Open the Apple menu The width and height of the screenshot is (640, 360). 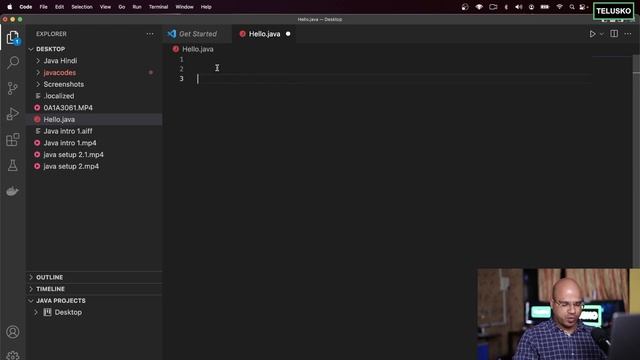(9, 7)
